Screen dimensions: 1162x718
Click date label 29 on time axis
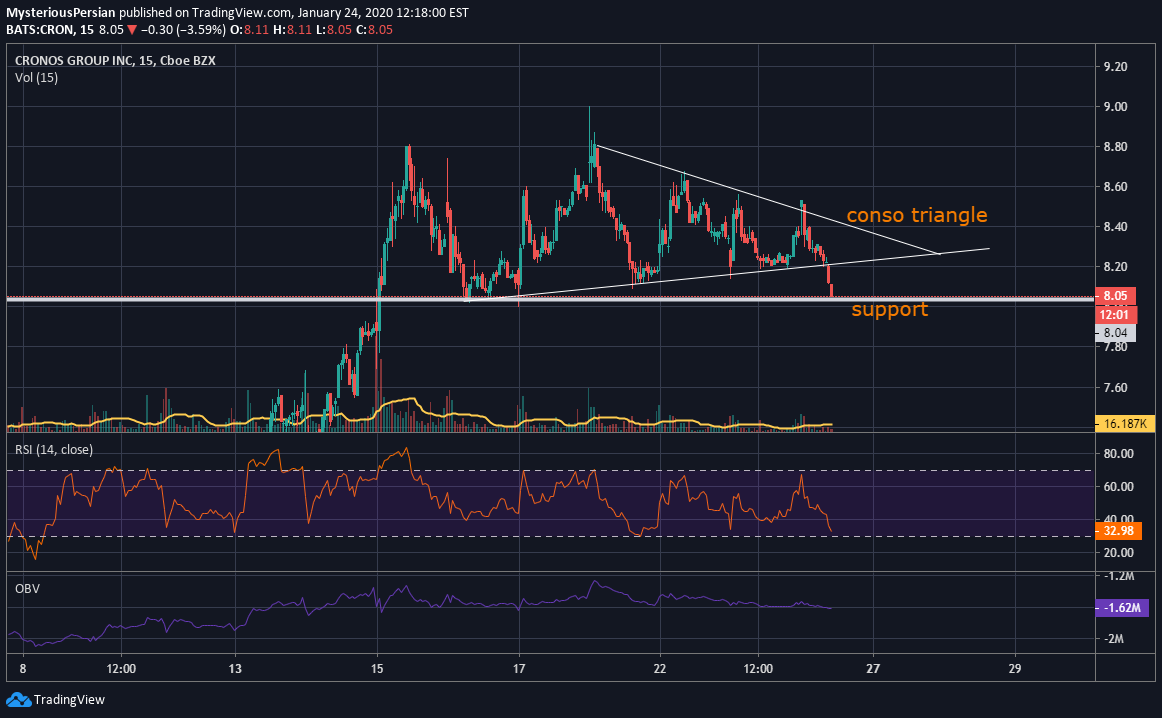(x=1015, y=669)
